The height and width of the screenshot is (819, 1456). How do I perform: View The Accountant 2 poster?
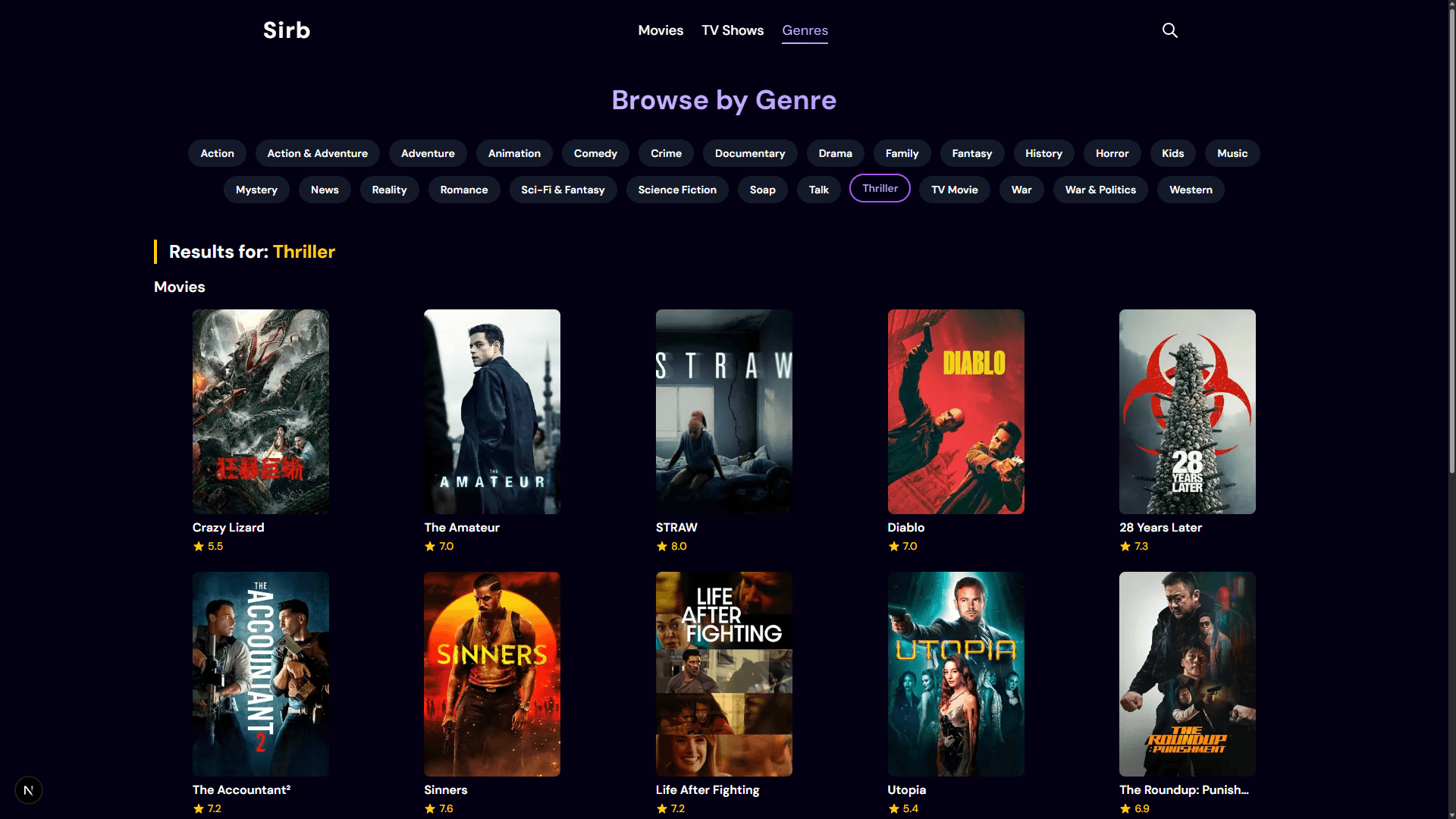coord(261,674)
